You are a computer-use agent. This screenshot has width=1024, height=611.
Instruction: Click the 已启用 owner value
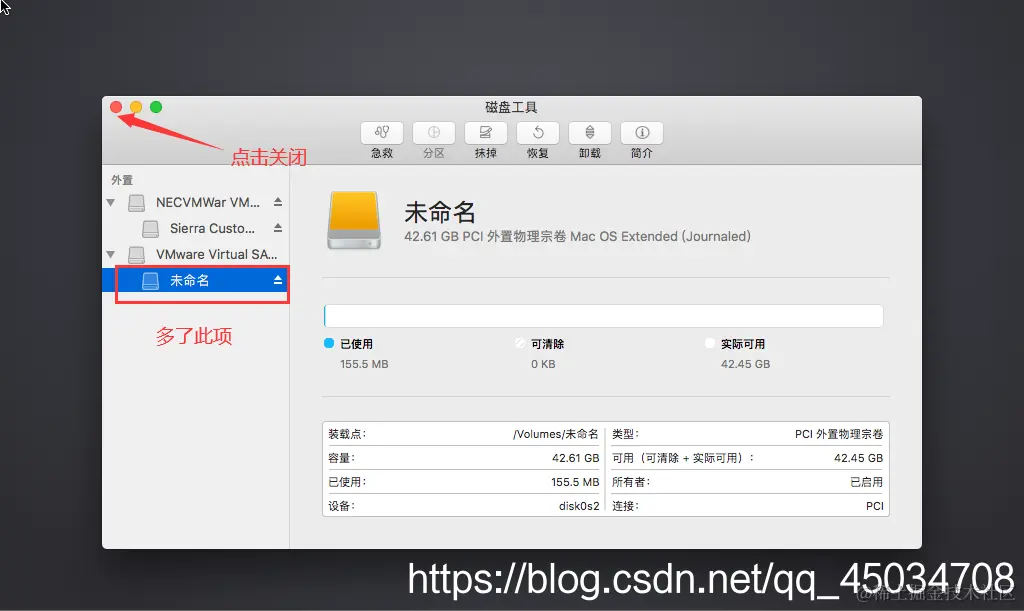867,482
